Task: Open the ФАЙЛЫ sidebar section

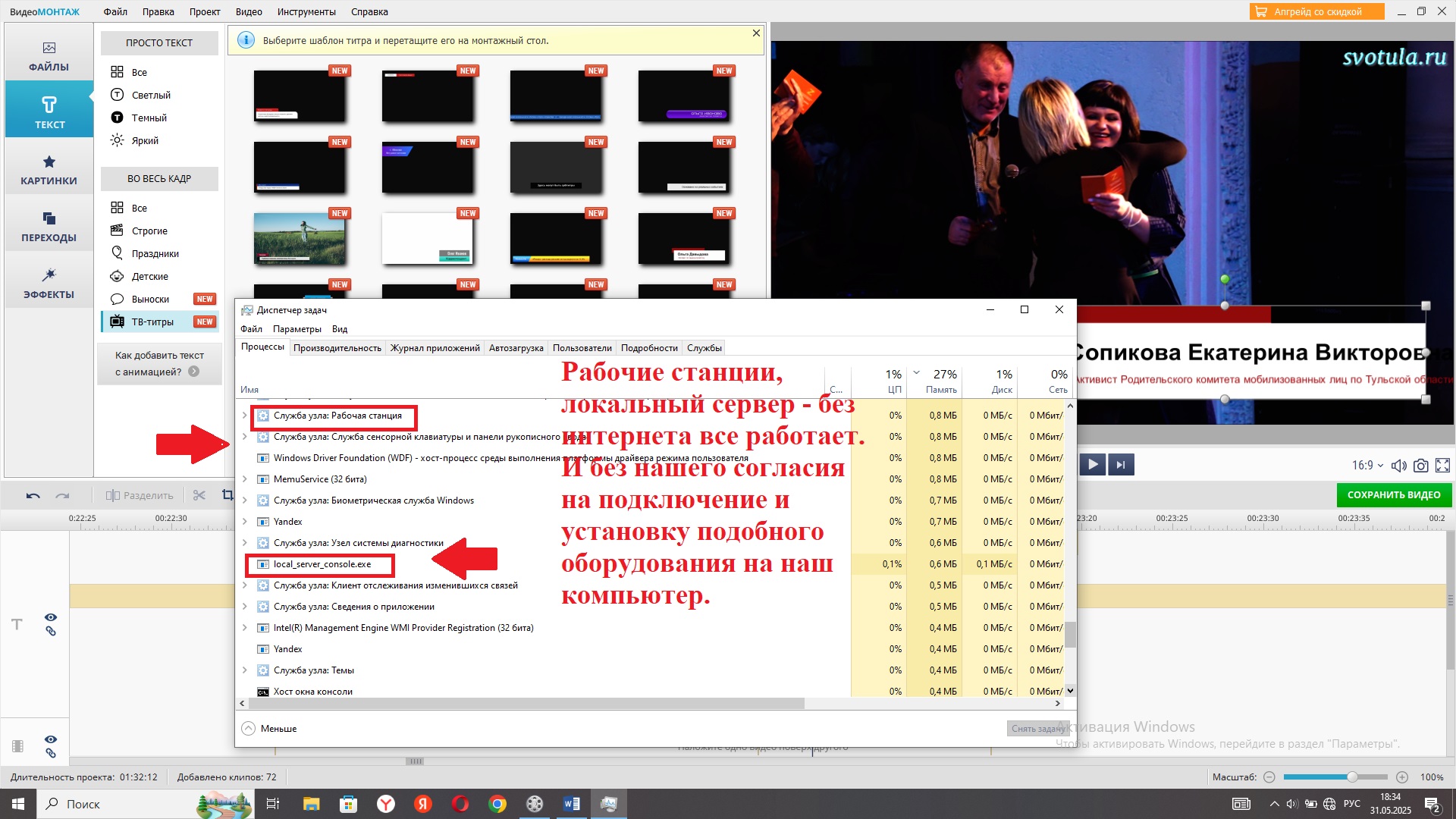Action: [x=49, y=56]
